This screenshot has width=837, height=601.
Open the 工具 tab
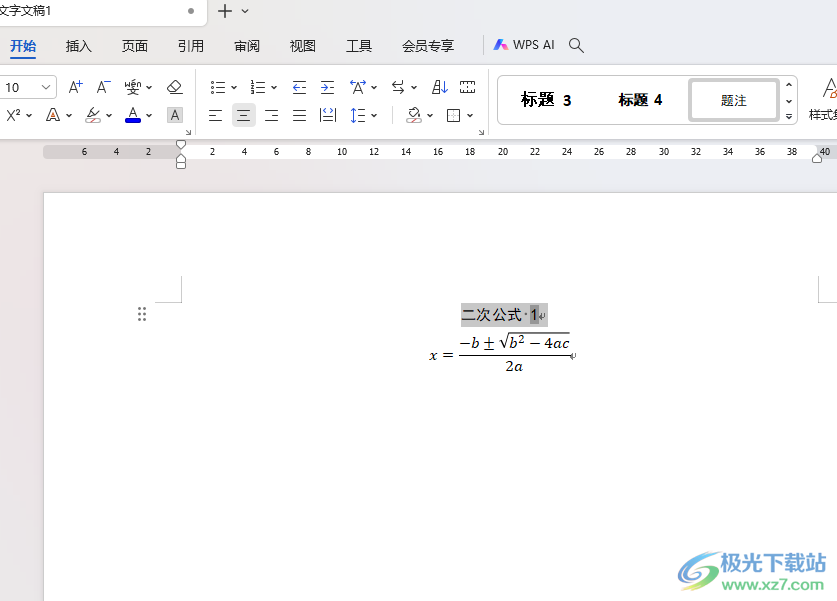click(359, 46)
